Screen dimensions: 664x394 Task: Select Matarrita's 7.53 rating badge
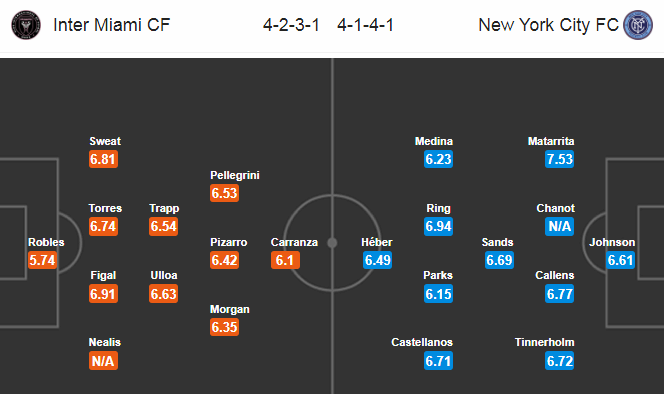pyautogui.click(x=559, y=159)
